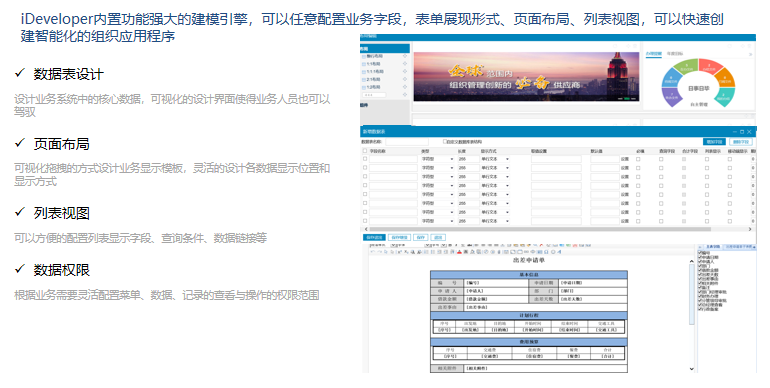Click the 数据权限 heading

pyautogui.click(x=61, y=270)
